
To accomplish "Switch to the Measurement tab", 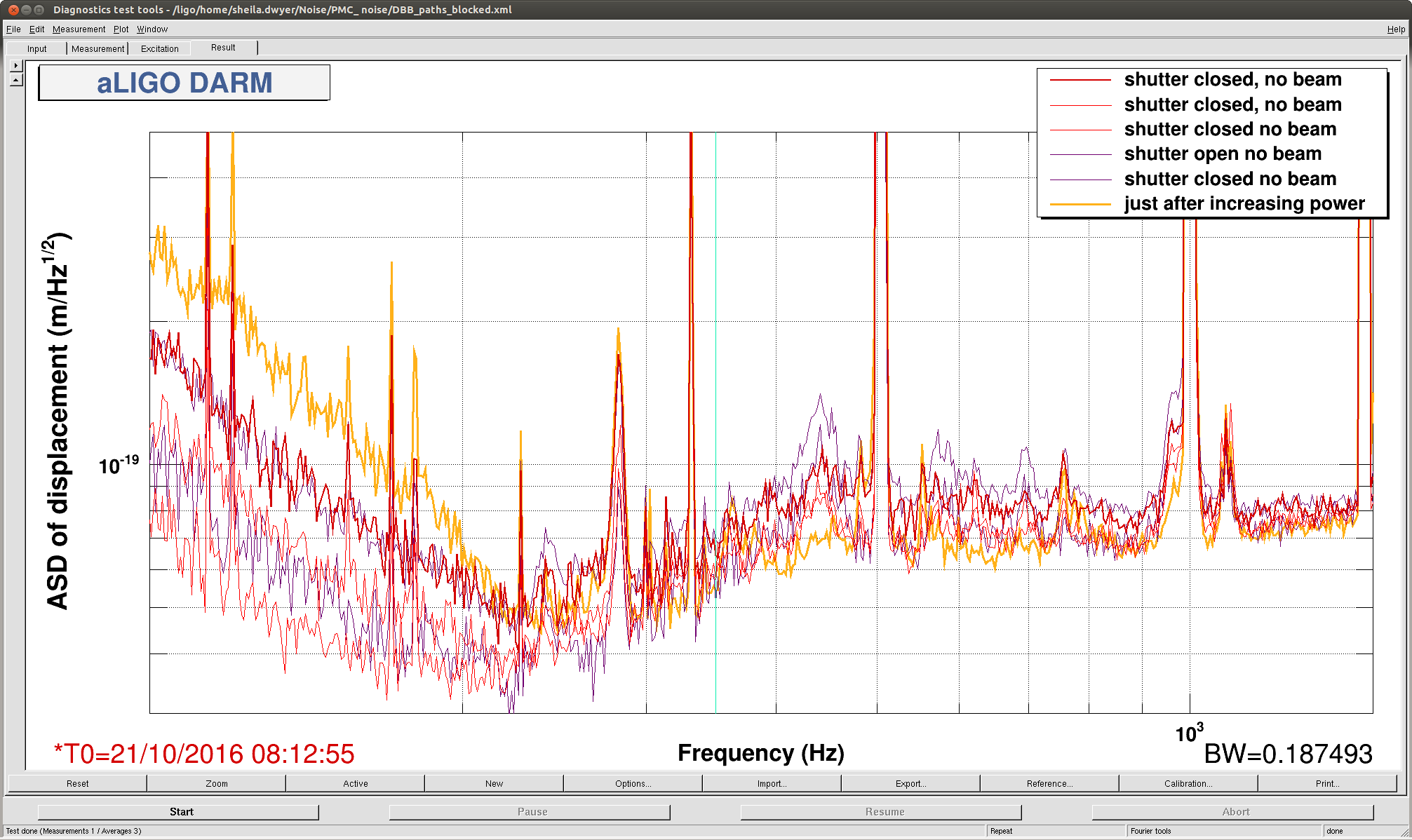I will (x=98, y=48).
